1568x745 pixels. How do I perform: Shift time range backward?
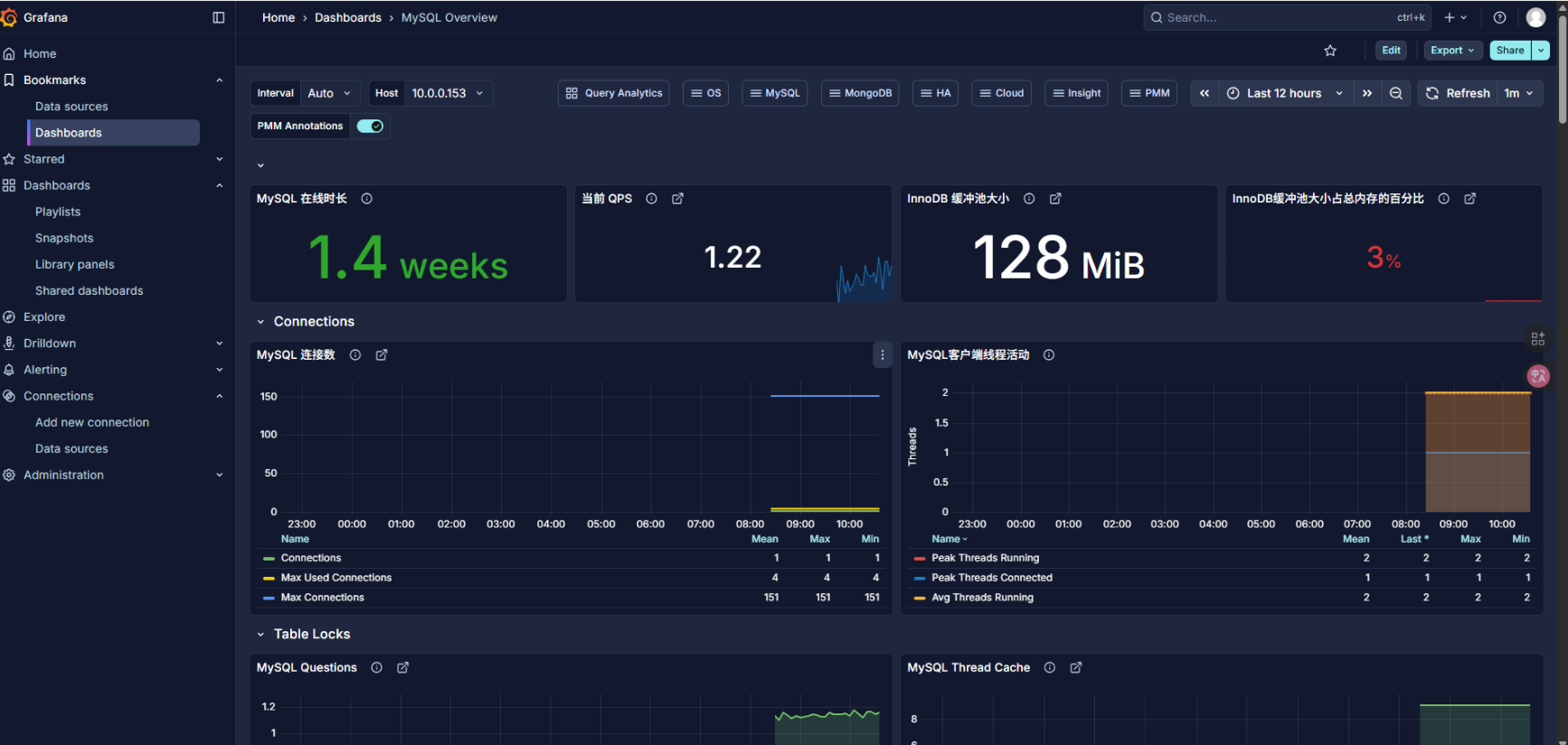(1204, 93)
